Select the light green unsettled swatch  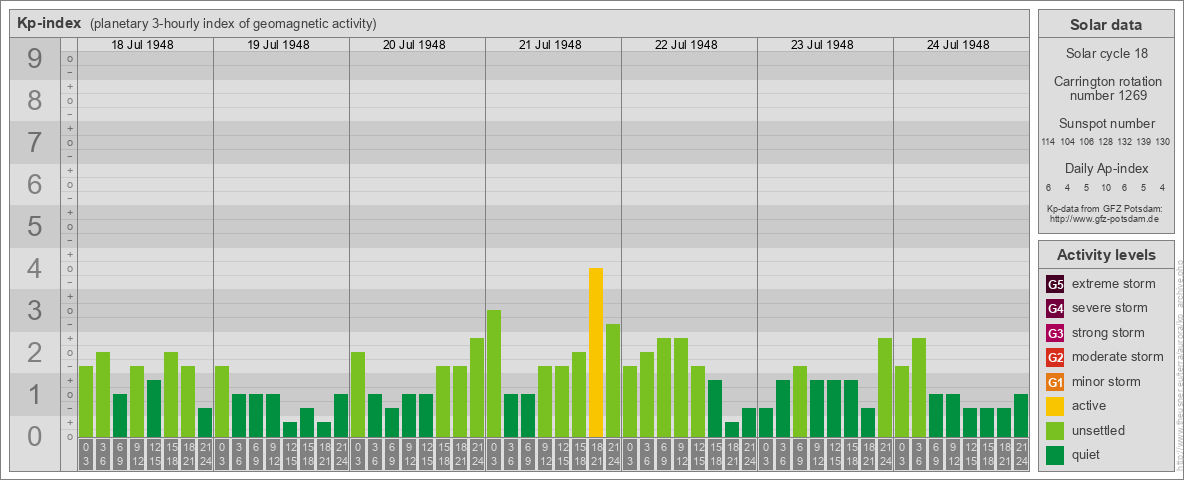click(1055, 430)
